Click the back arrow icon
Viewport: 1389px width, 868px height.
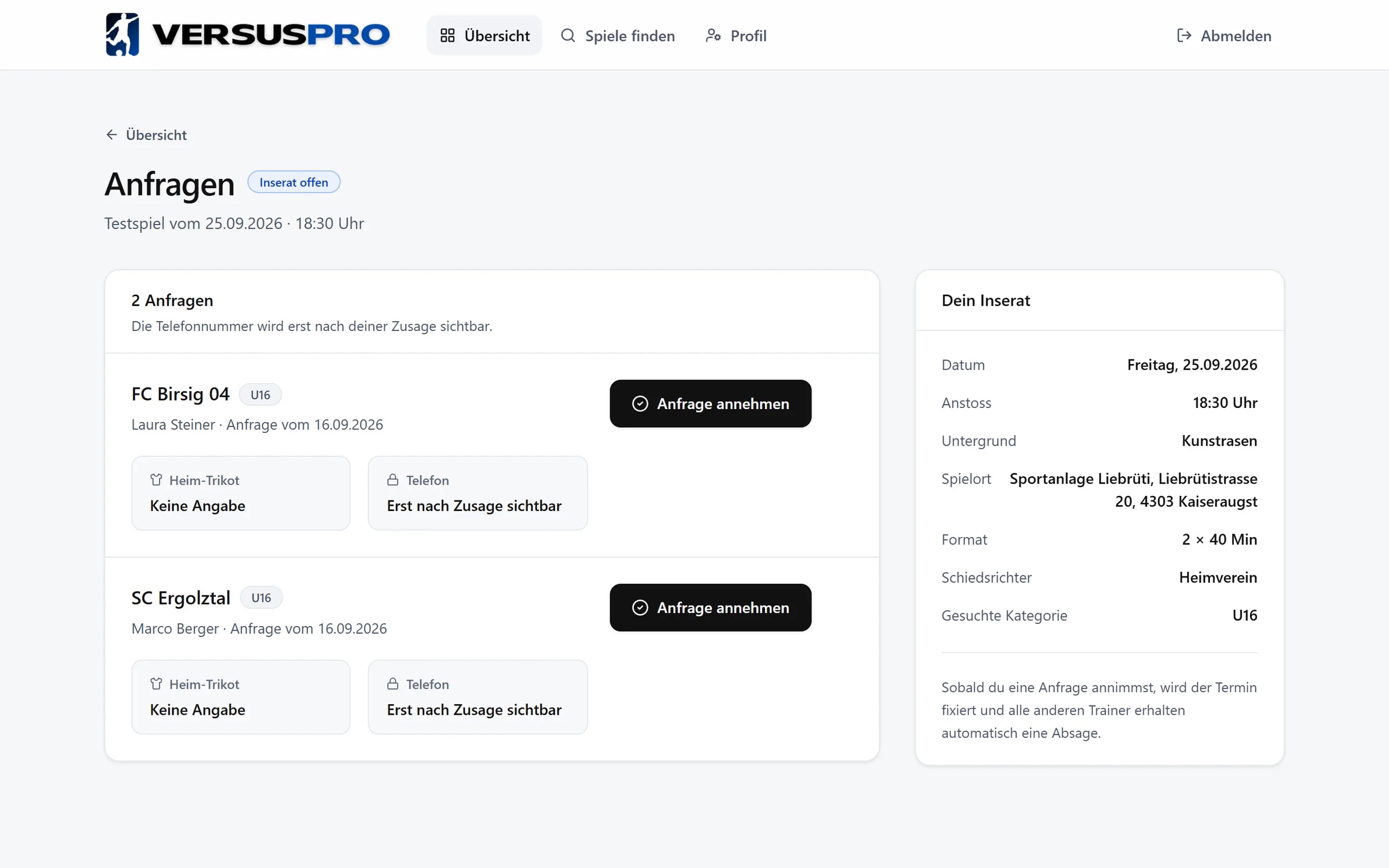[x=112, y=135]
